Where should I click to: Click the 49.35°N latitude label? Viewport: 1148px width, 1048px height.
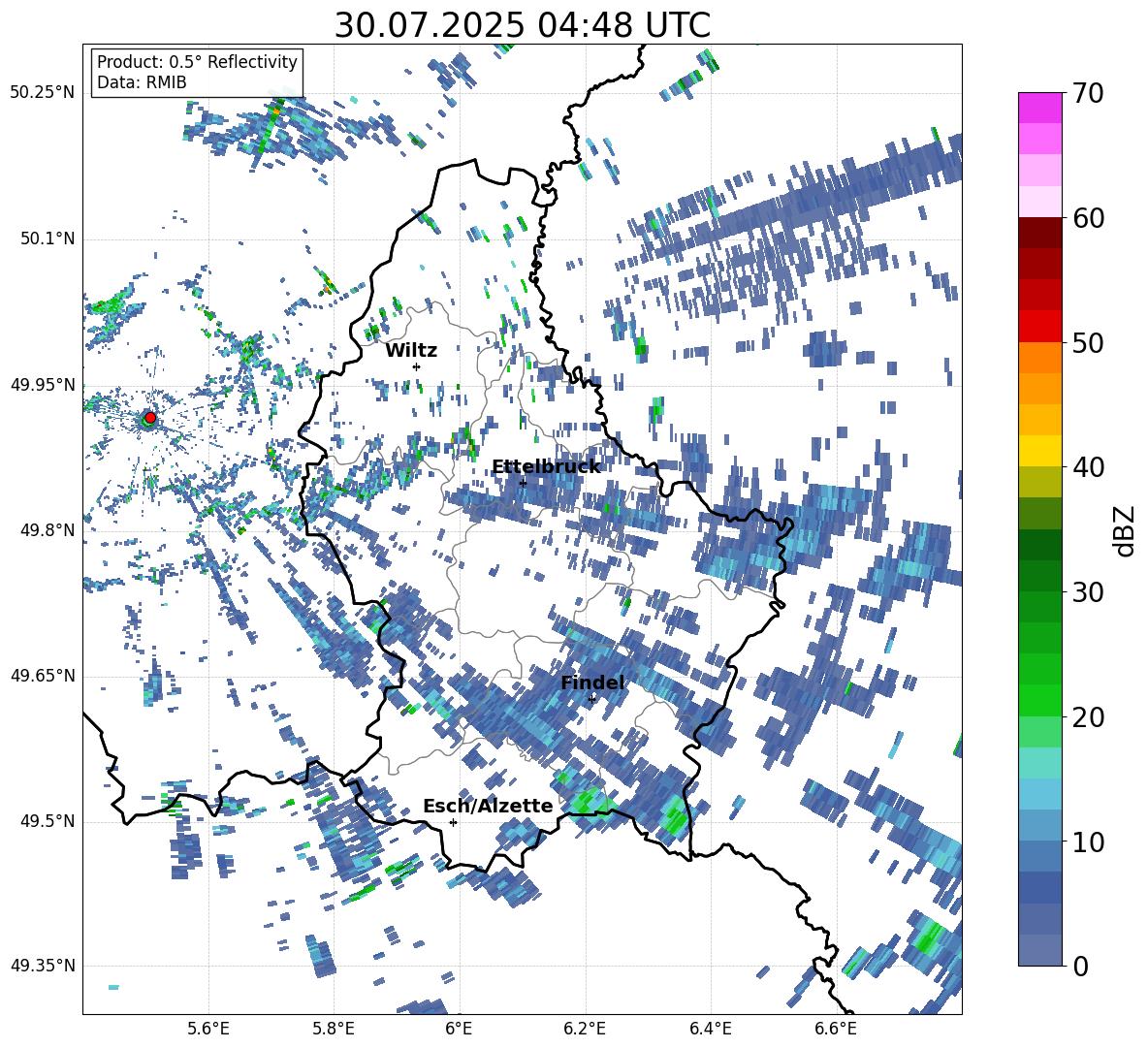pyautogui.click(x=43, y=966)
